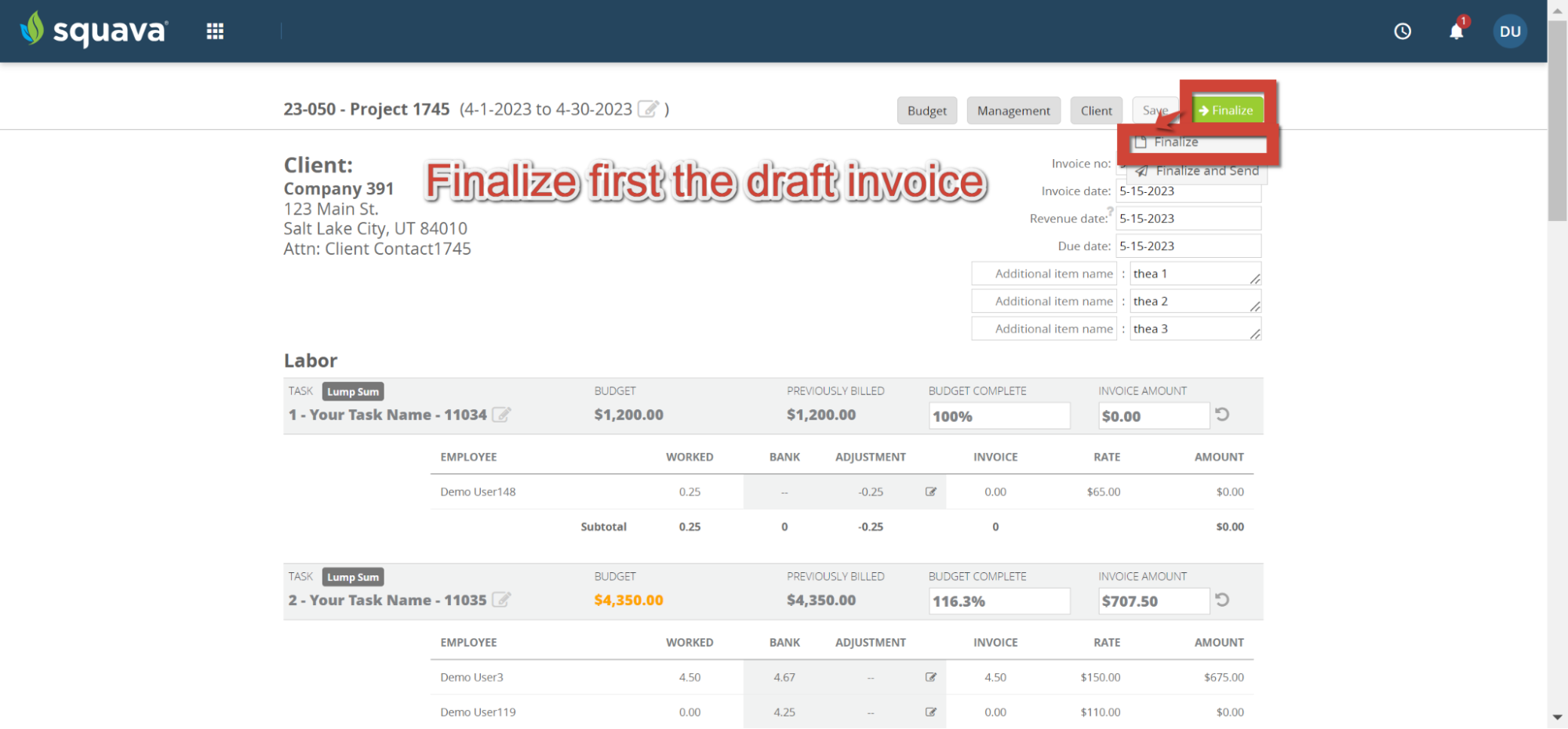Click the $1,200.00 previously billed value
1568x729 pixels.
coord(821,415)
